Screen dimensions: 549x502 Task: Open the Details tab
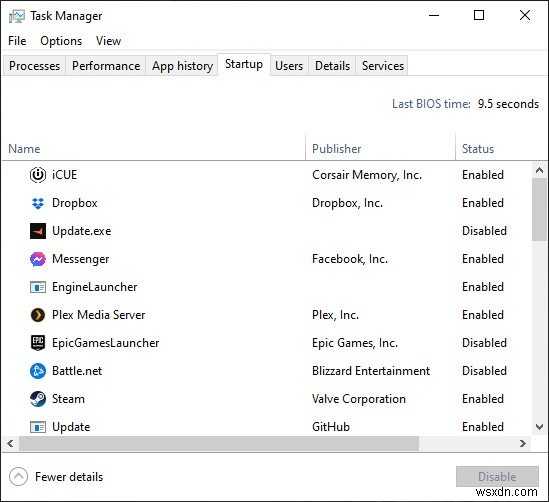(x=332, y=66)
